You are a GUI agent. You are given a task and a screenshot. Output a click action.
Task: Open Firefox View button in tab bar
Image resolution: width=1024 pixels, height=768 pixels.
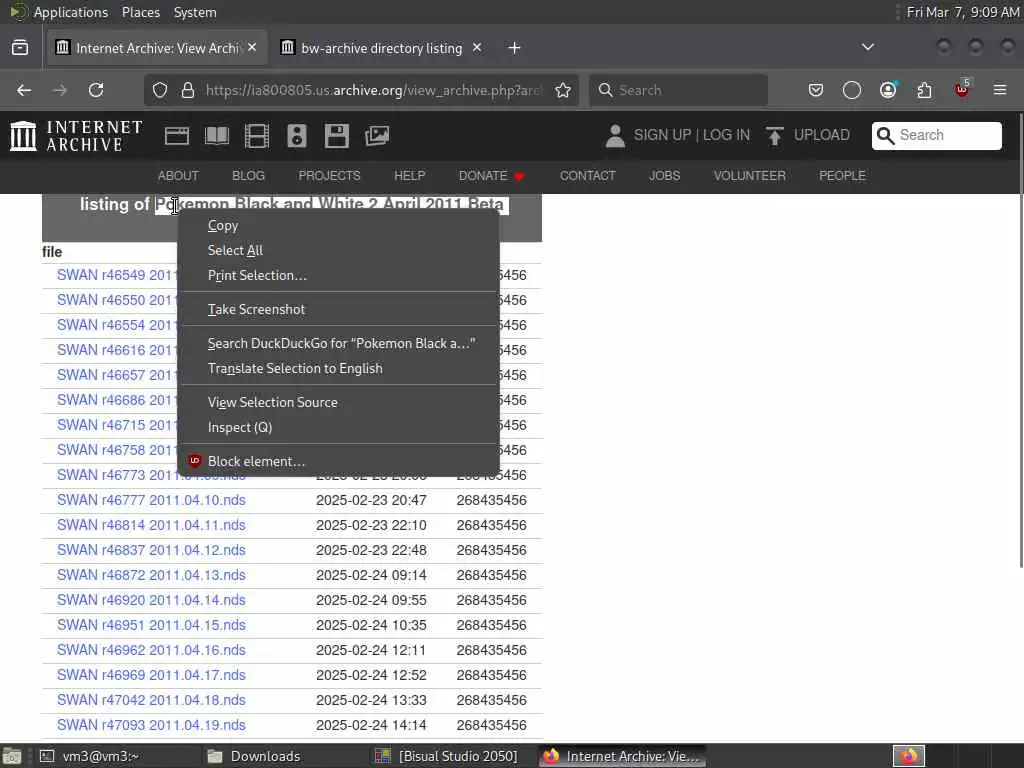(20, 48)
